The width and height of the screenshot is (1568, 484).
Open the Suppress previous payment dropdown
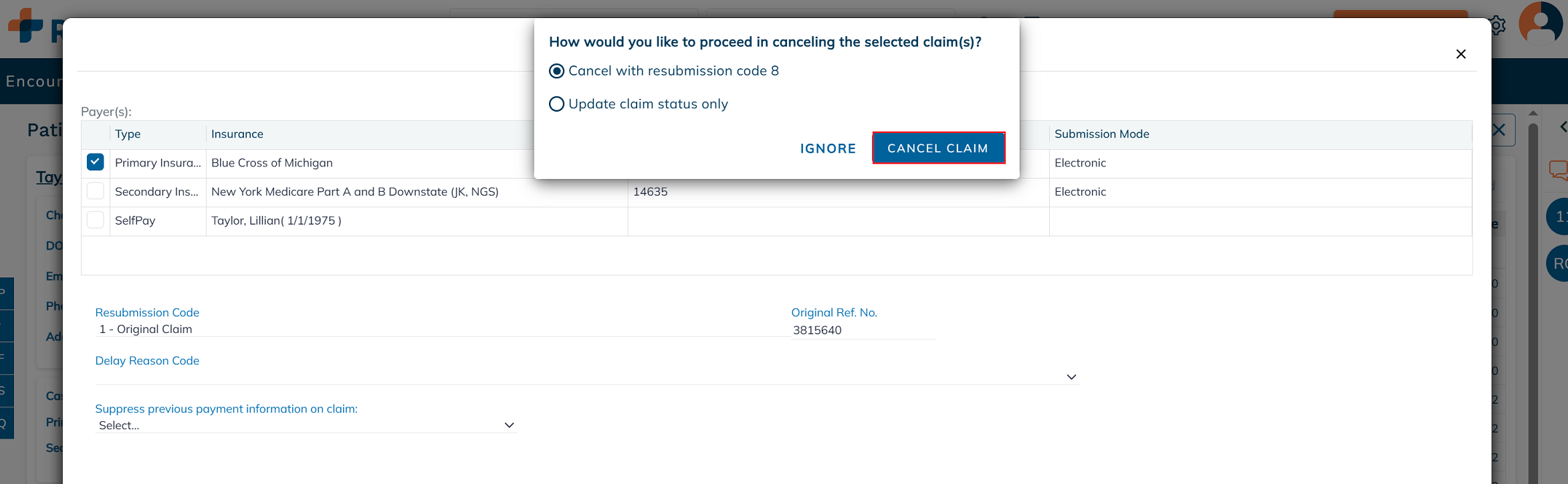coord(509,425)
